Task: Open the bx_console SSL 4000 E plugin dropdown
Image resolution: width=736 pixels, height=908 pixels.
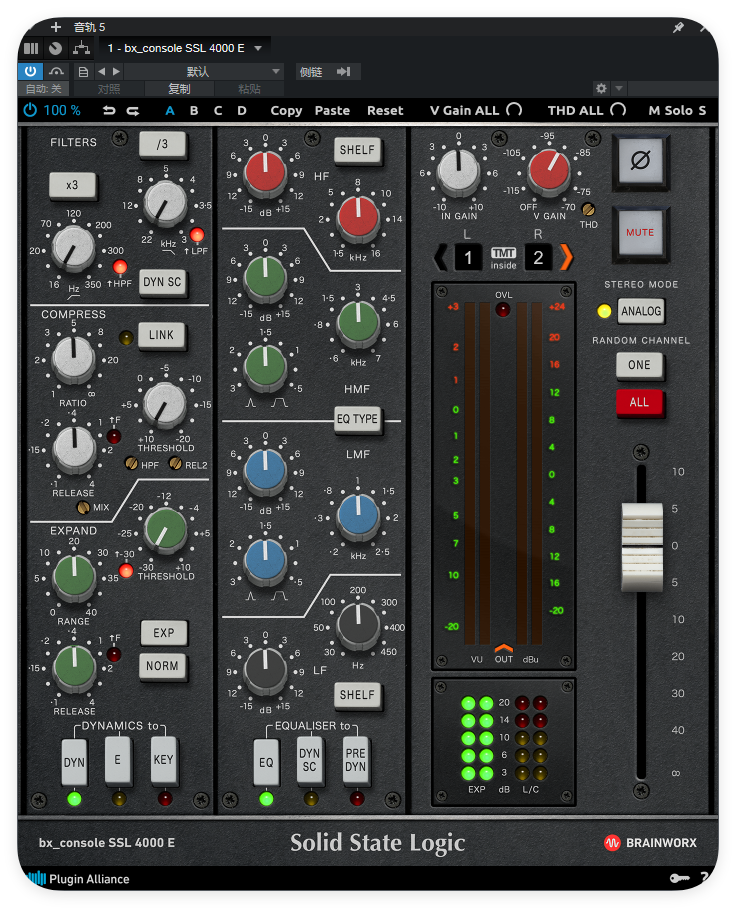Action: tap(184, 48)
